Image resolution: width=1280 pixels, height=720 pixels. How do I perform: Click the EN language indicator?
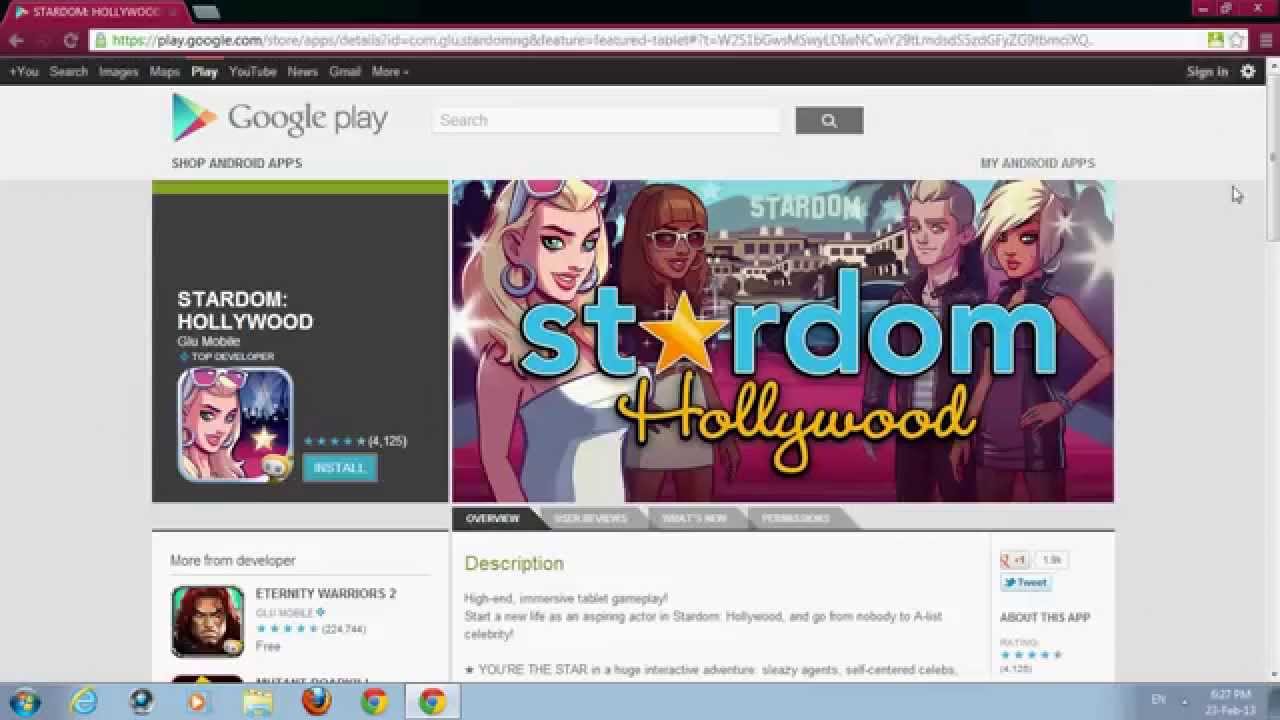point(1159,700)
